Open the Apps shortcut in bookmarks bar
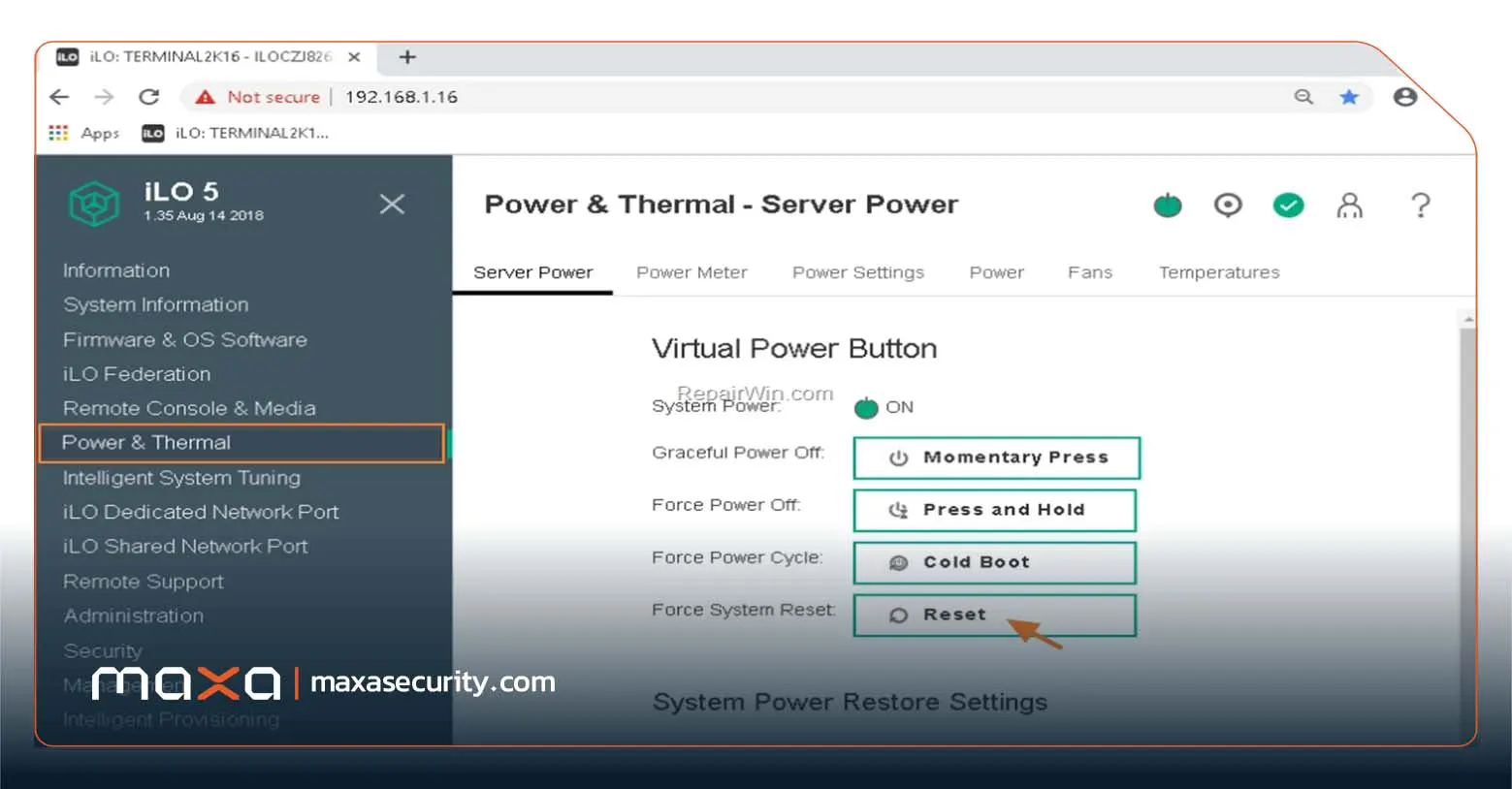This screenshot has height=789, width=1512. click(83, 133)
